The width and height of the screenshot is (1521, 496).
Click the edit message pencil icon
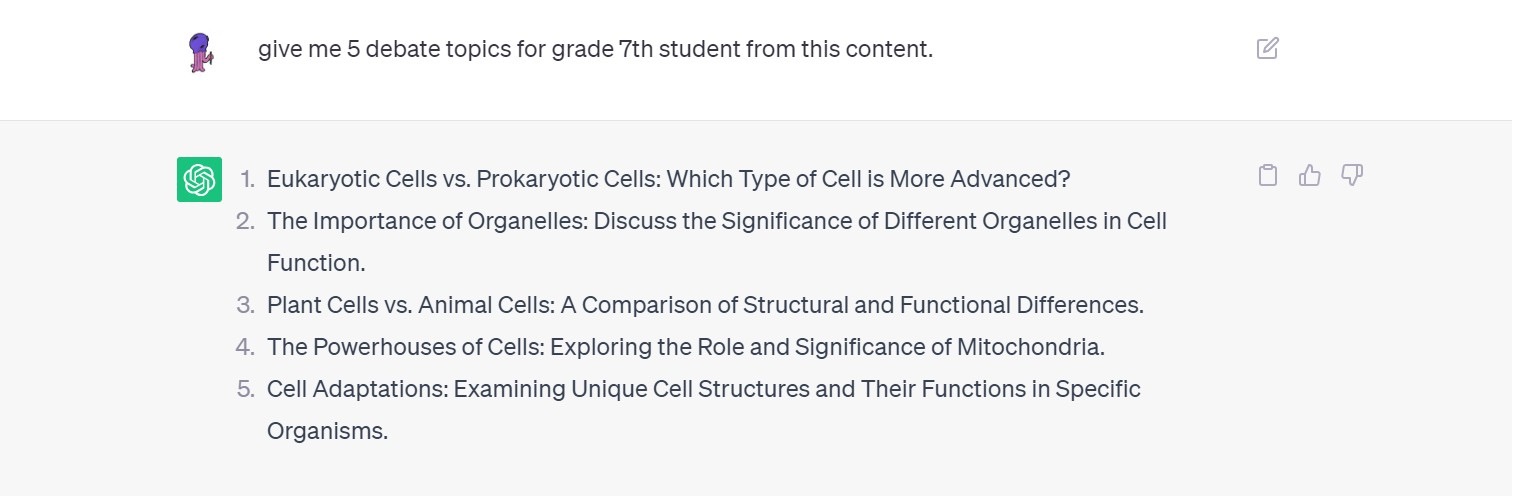(x=1267, y=48)
